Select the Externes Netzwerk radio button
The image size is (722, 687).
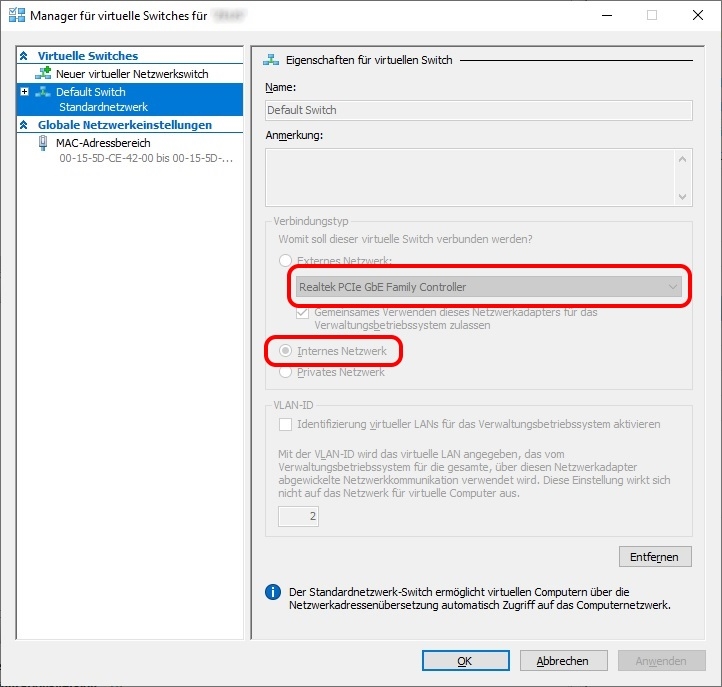click(x=285, y=260)
